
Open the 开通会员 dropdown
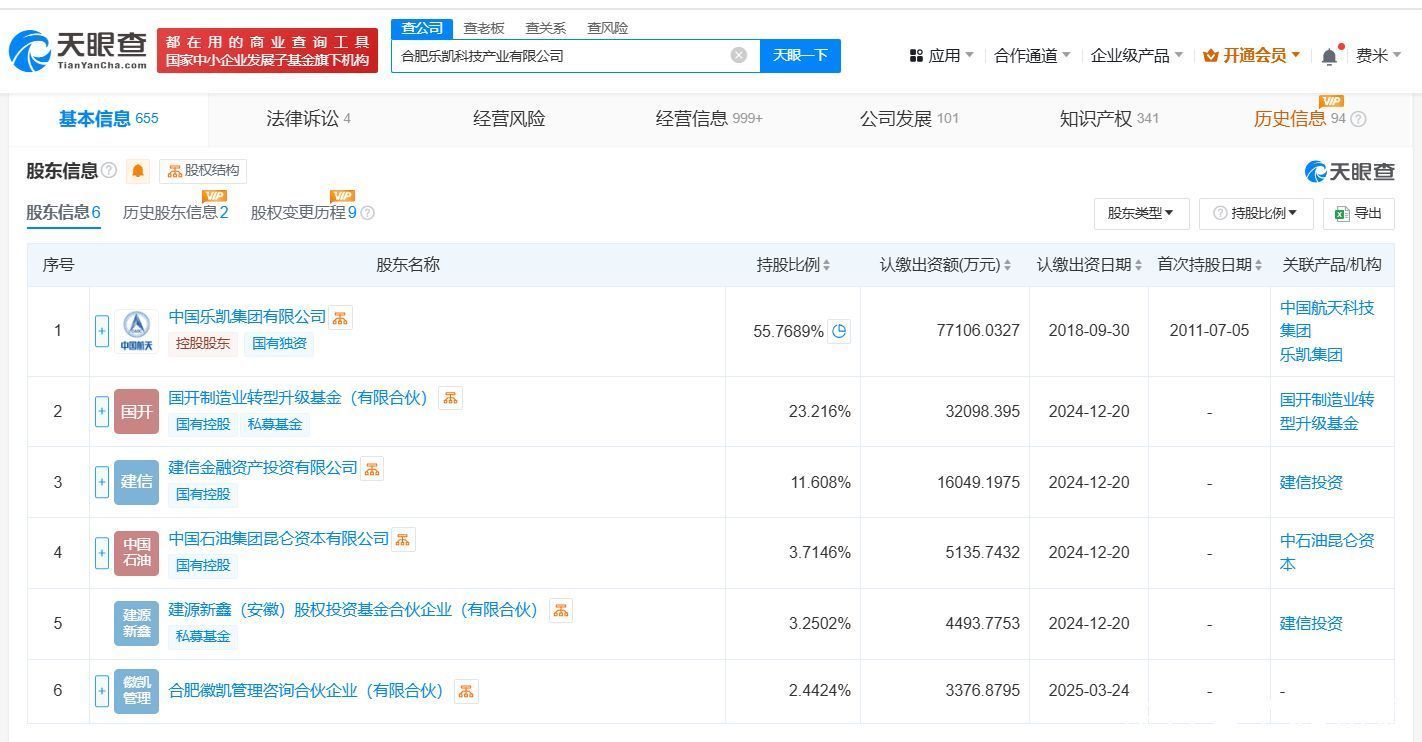[x=1252, y=56]
